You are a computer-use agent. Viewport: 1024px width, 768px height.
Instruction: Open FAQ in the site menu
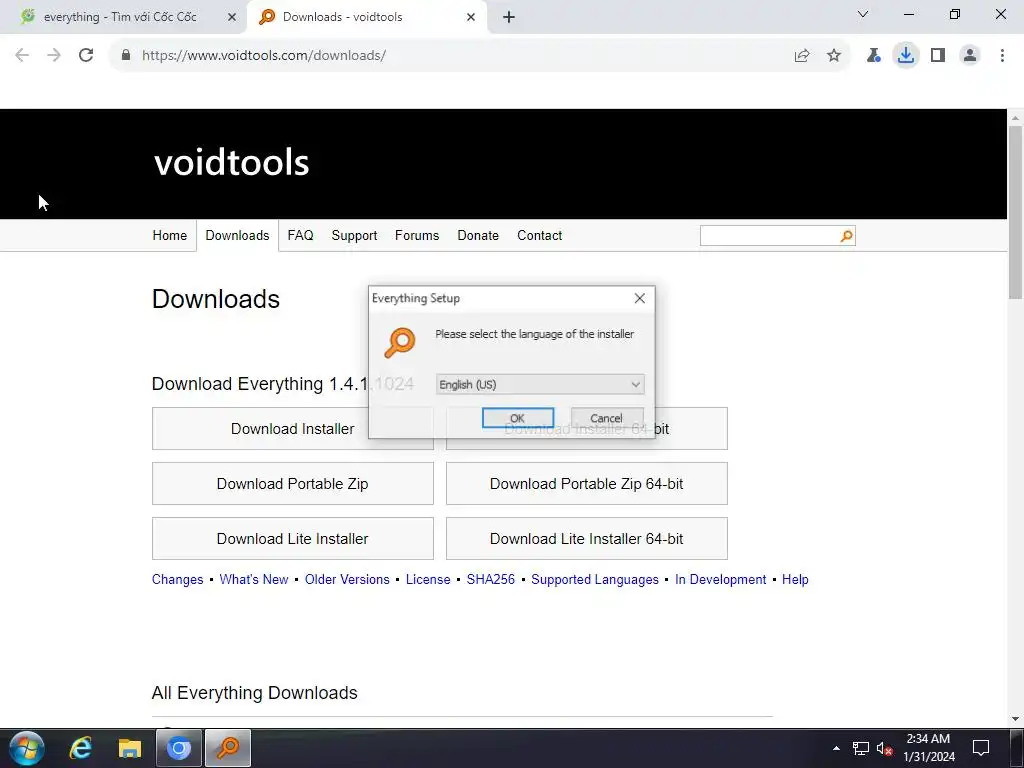pos(300,236)
